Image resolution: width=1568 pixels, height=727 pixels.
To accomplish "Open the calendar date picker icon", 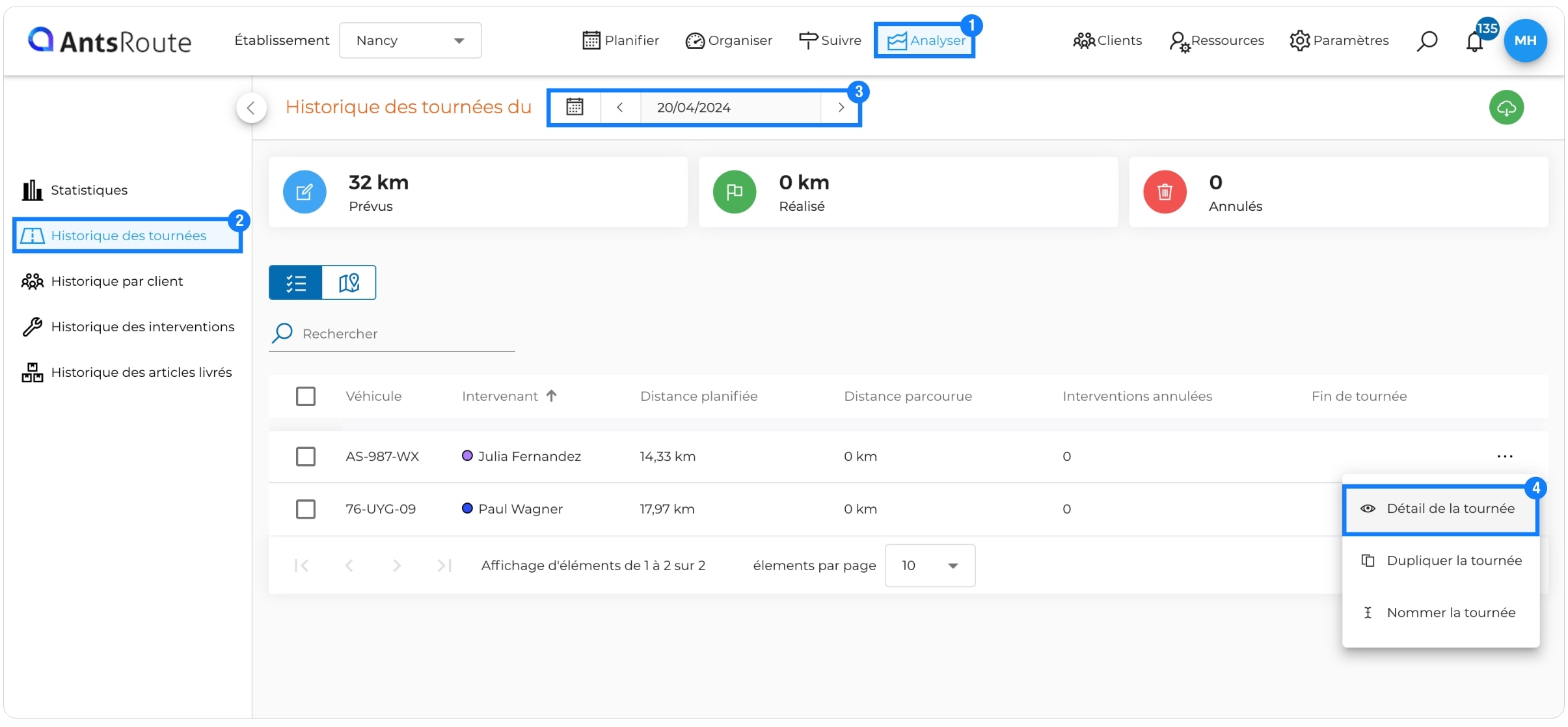I will [x=574, y=107].
